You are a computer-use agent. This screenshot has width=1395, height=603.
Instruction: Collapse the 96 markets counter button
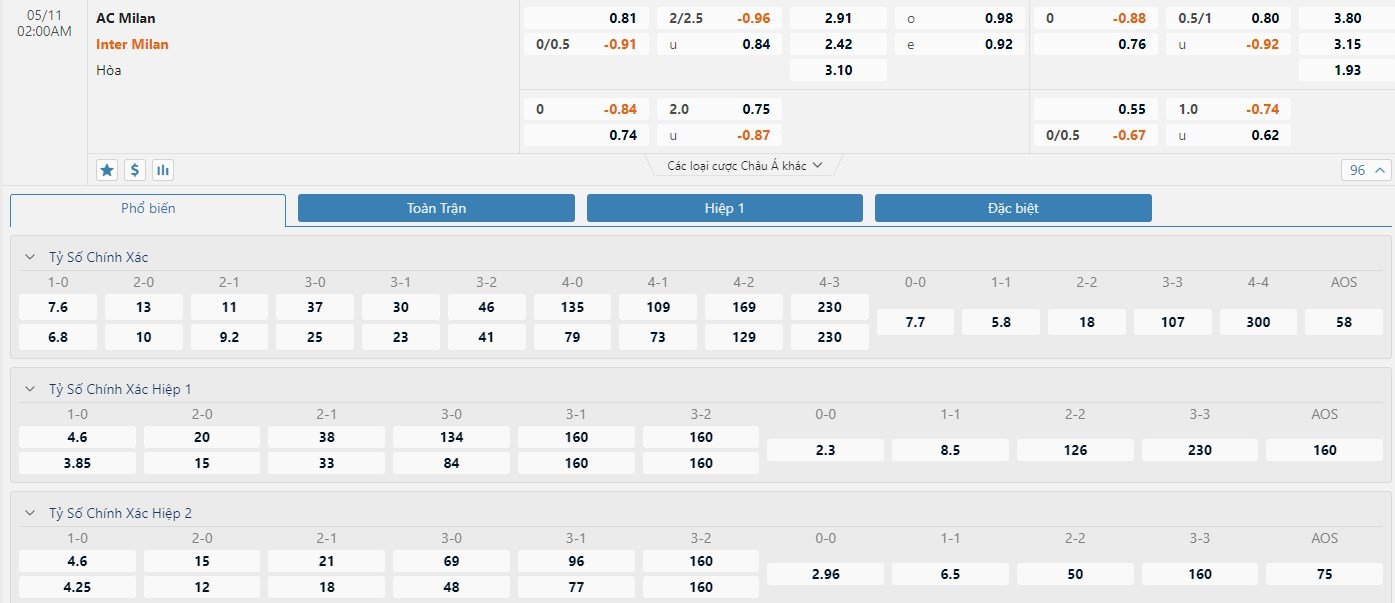(x=1367, y=170)
